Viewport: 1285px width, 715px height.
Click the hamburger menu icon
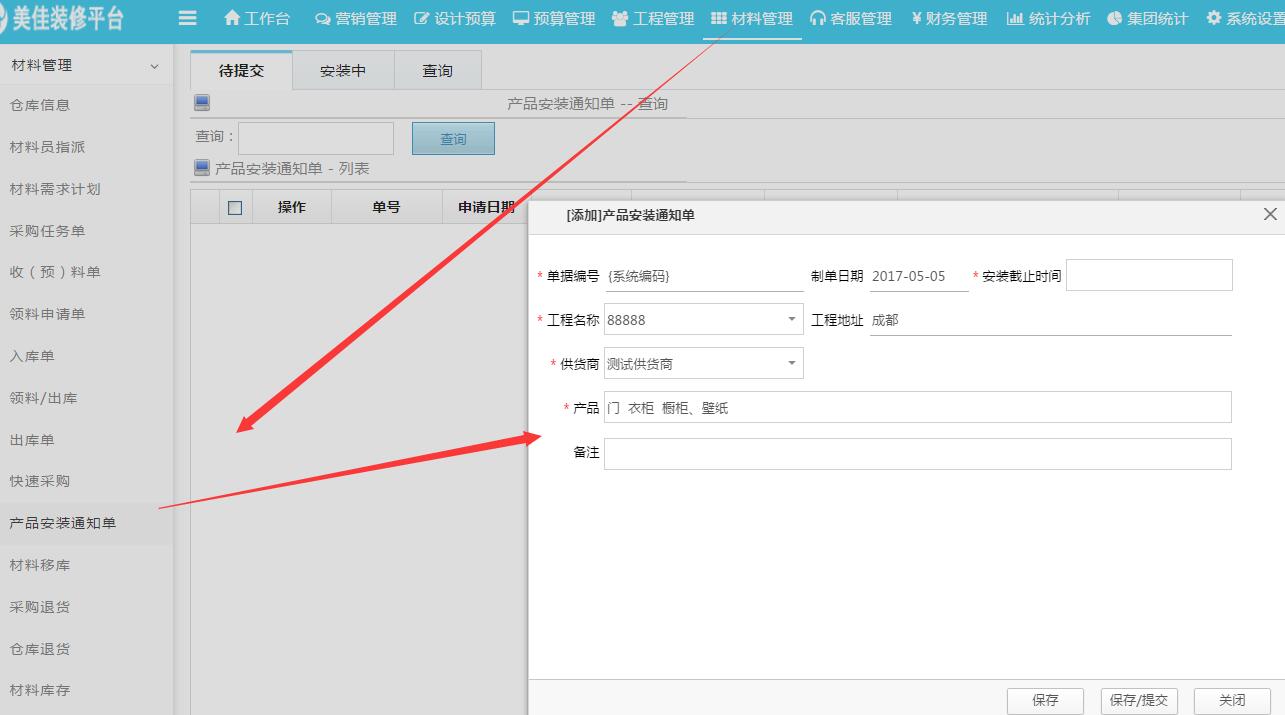click(x=187, y=18)
